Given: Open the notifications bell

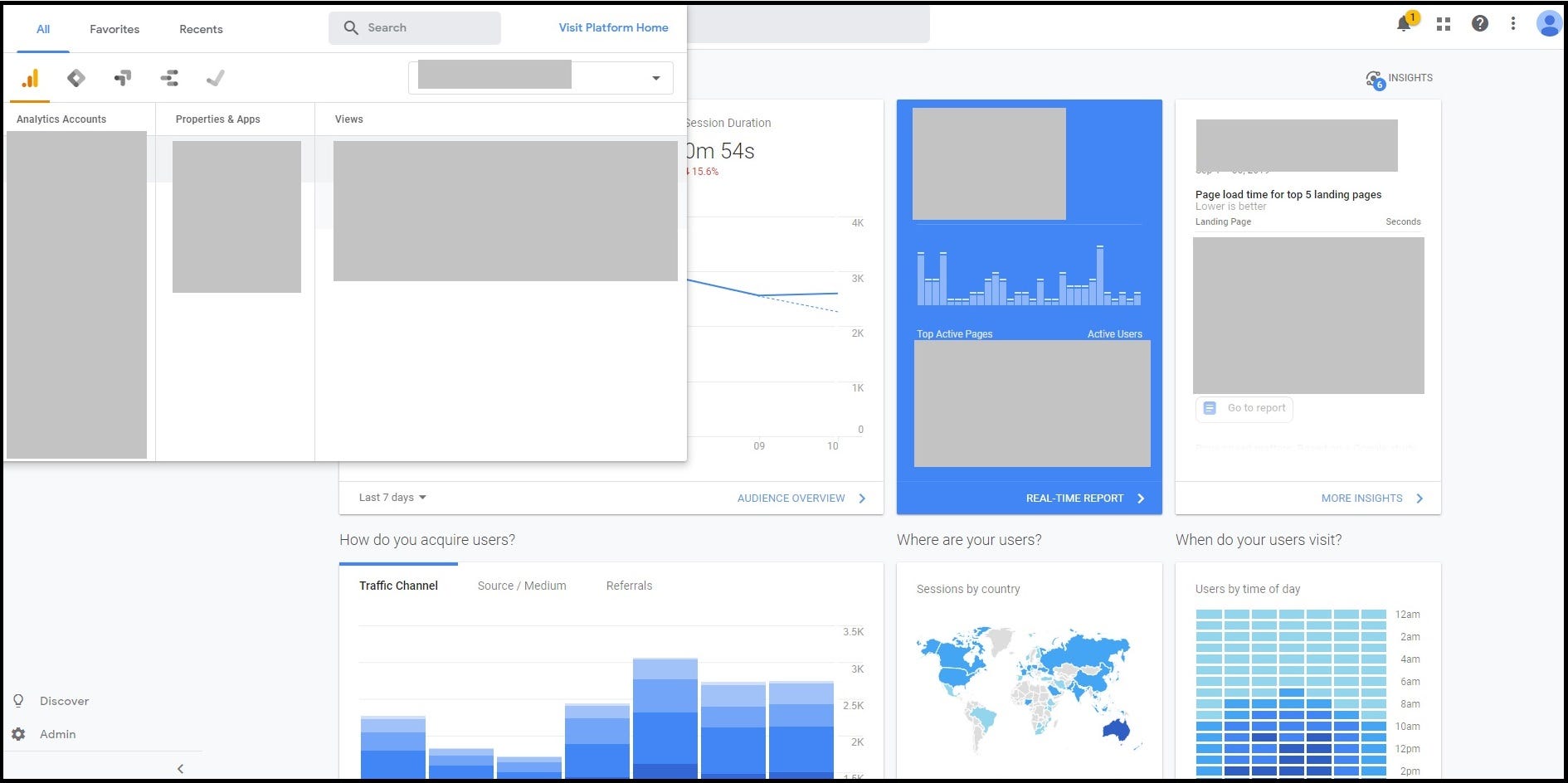Looking at the screenshot, I should 1405,23.
